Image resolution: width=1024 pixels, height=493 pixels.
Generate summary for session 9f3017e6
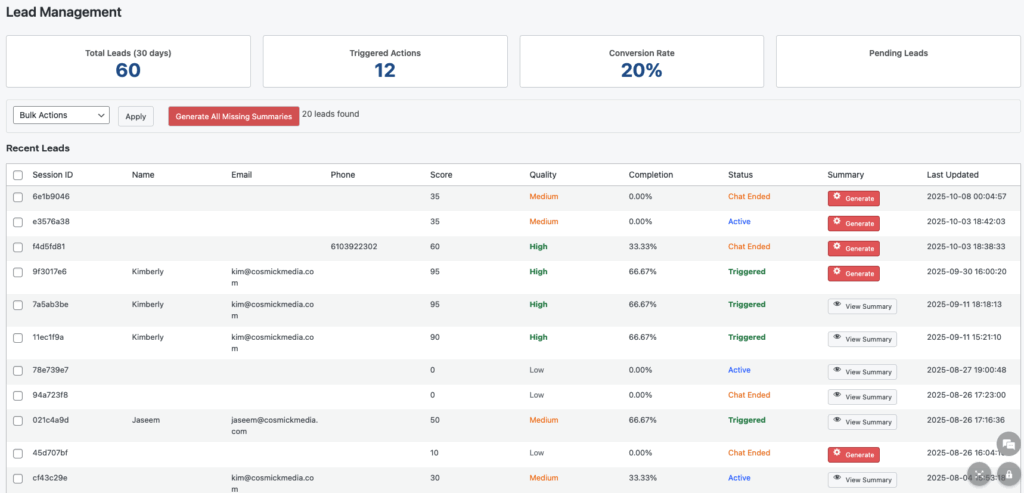pyautogui.click(x=854, y=273)
